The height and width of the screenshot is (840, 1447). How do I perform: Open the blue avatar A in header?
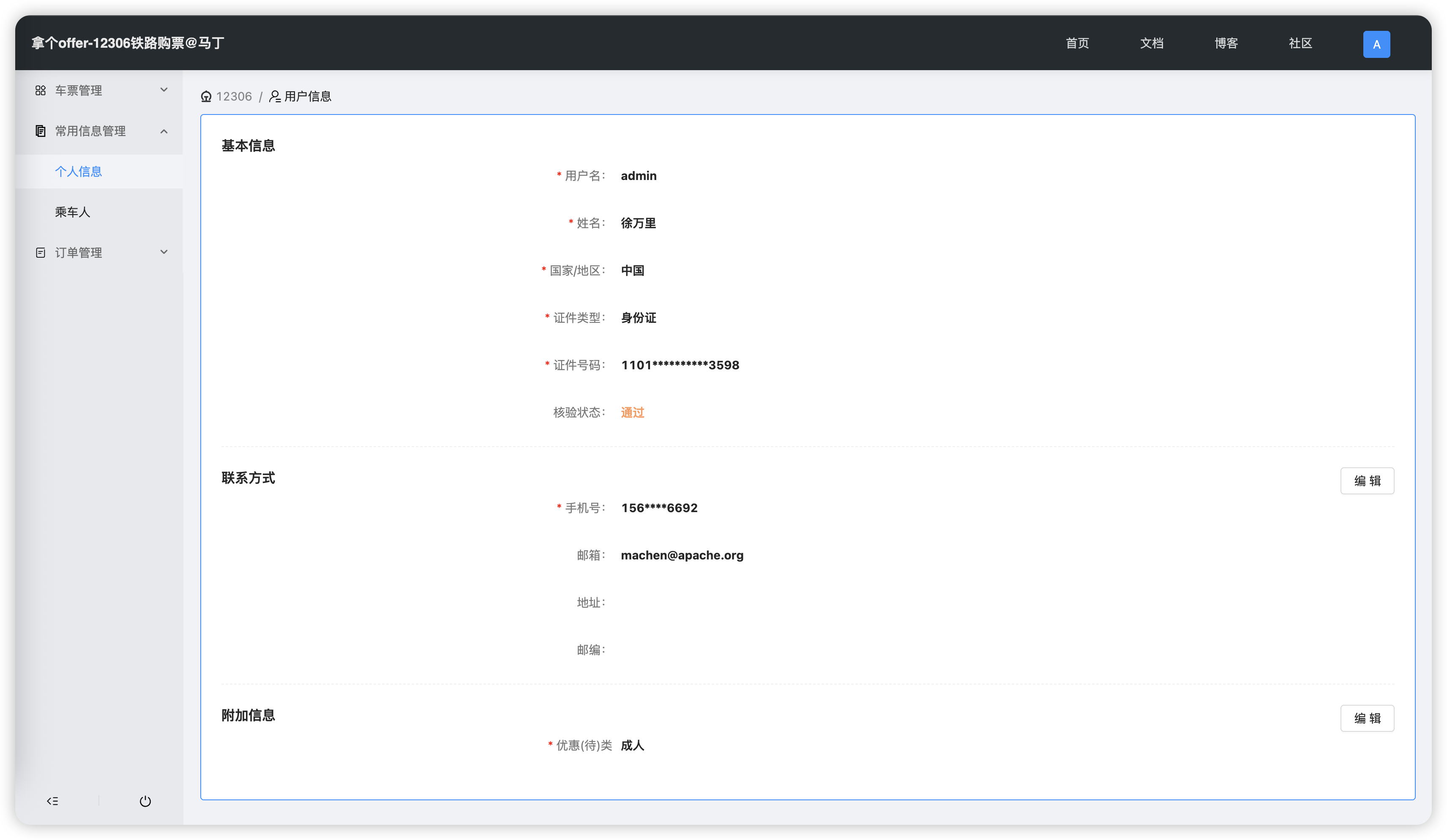tap(1376, 44)
